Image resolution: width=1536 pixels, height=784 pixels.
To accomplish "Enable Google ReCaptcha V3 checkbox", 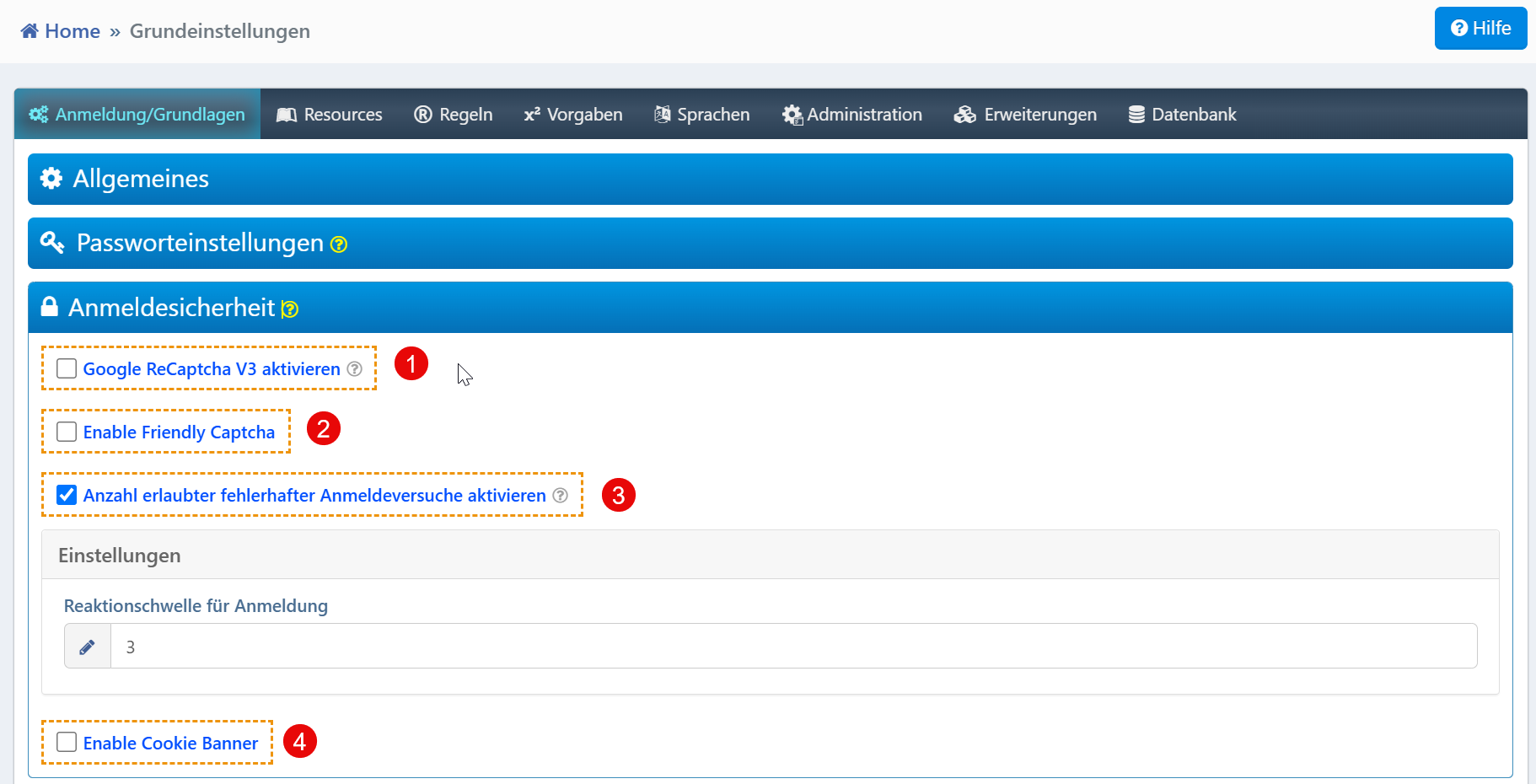I will (x=67, y=368).
